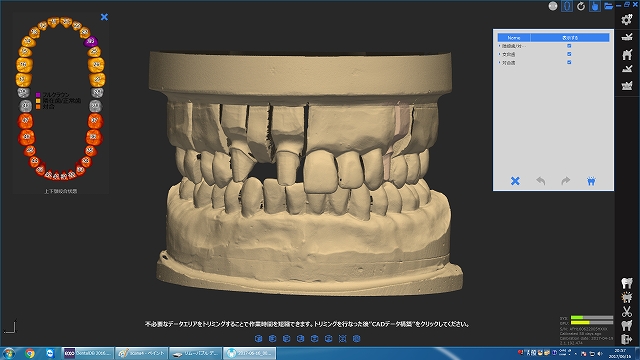
Task: Close the tooth chart panel with blue X
Action: point(104,17)
